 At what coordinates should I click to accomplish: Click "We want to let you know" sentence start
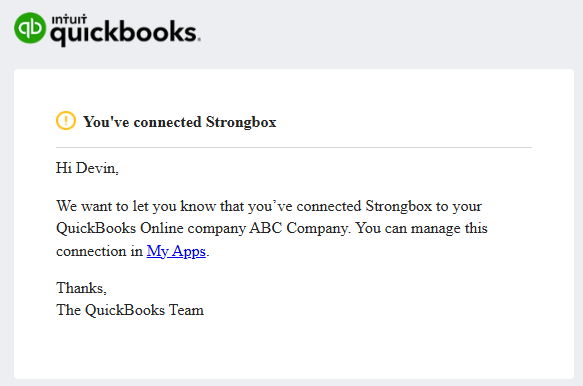coord(136,206)
